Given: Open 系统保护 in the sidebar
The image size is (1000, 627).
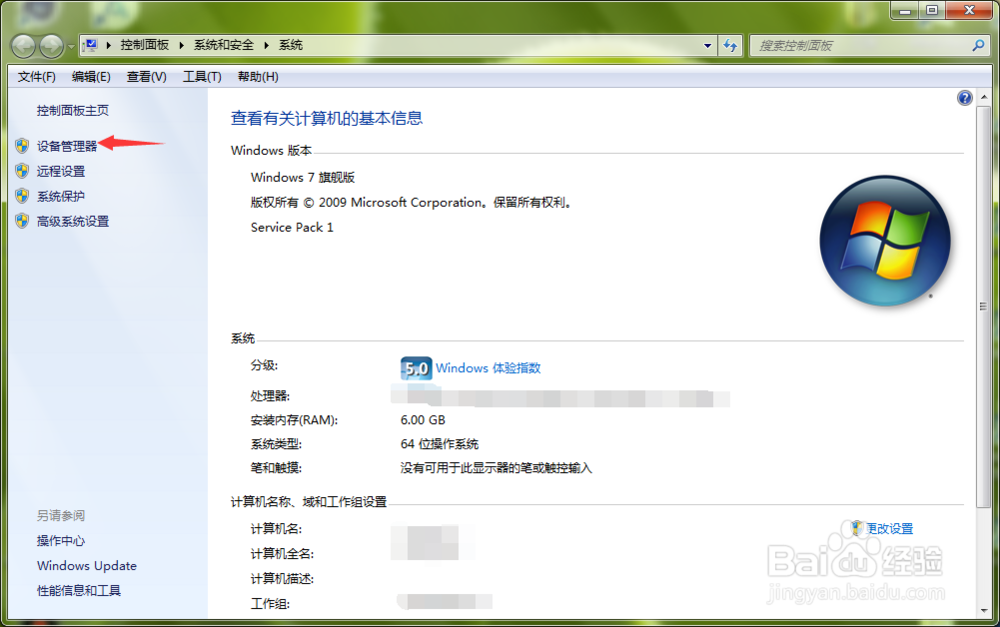Looking at the screenshot, I should [61, 196].
